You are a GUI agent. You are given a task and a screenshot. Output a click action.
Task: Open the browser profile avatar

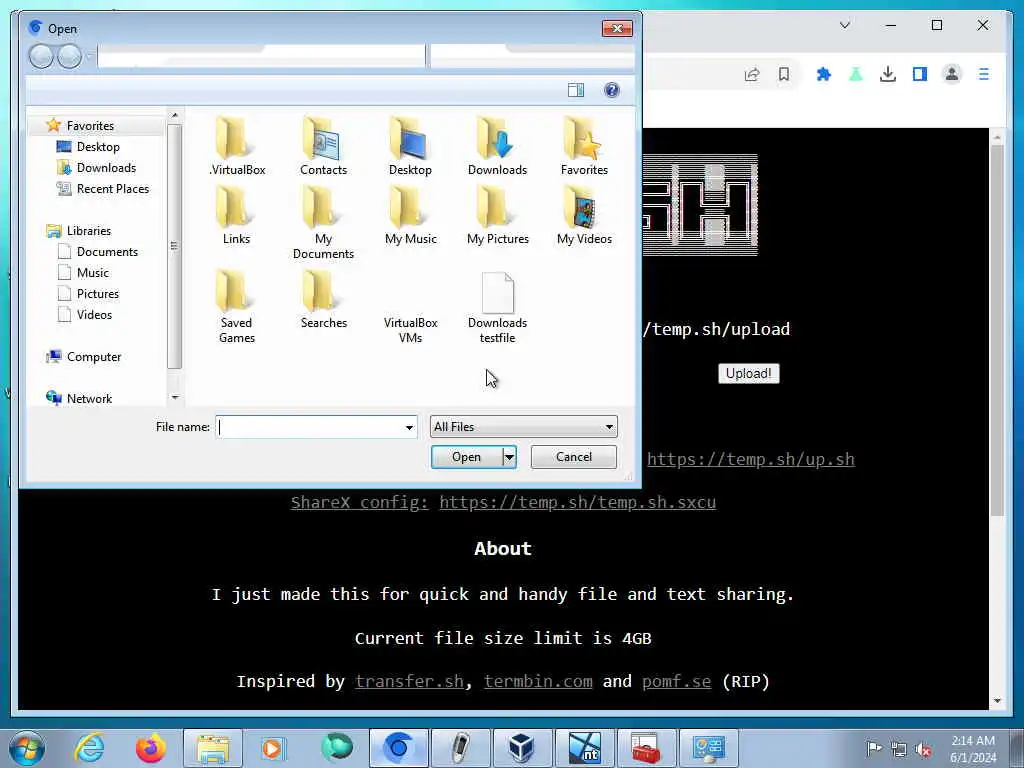coord(952,74)
